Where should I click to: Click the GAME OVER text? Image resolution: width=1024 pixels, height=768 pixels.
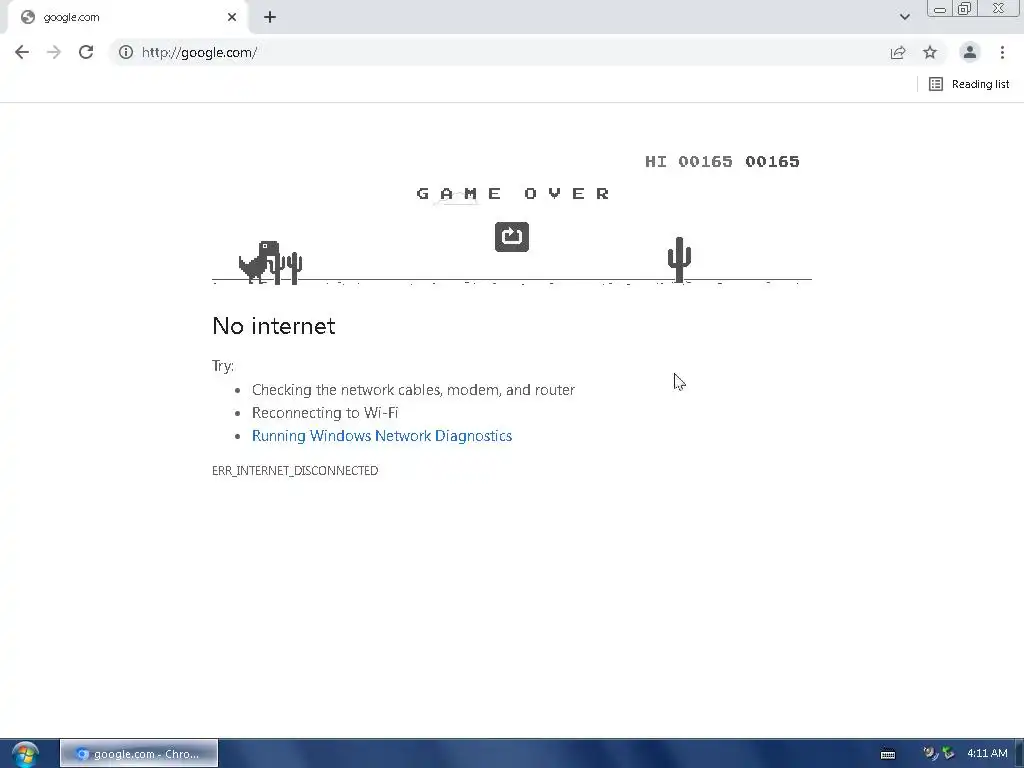[x=513, y=193]
